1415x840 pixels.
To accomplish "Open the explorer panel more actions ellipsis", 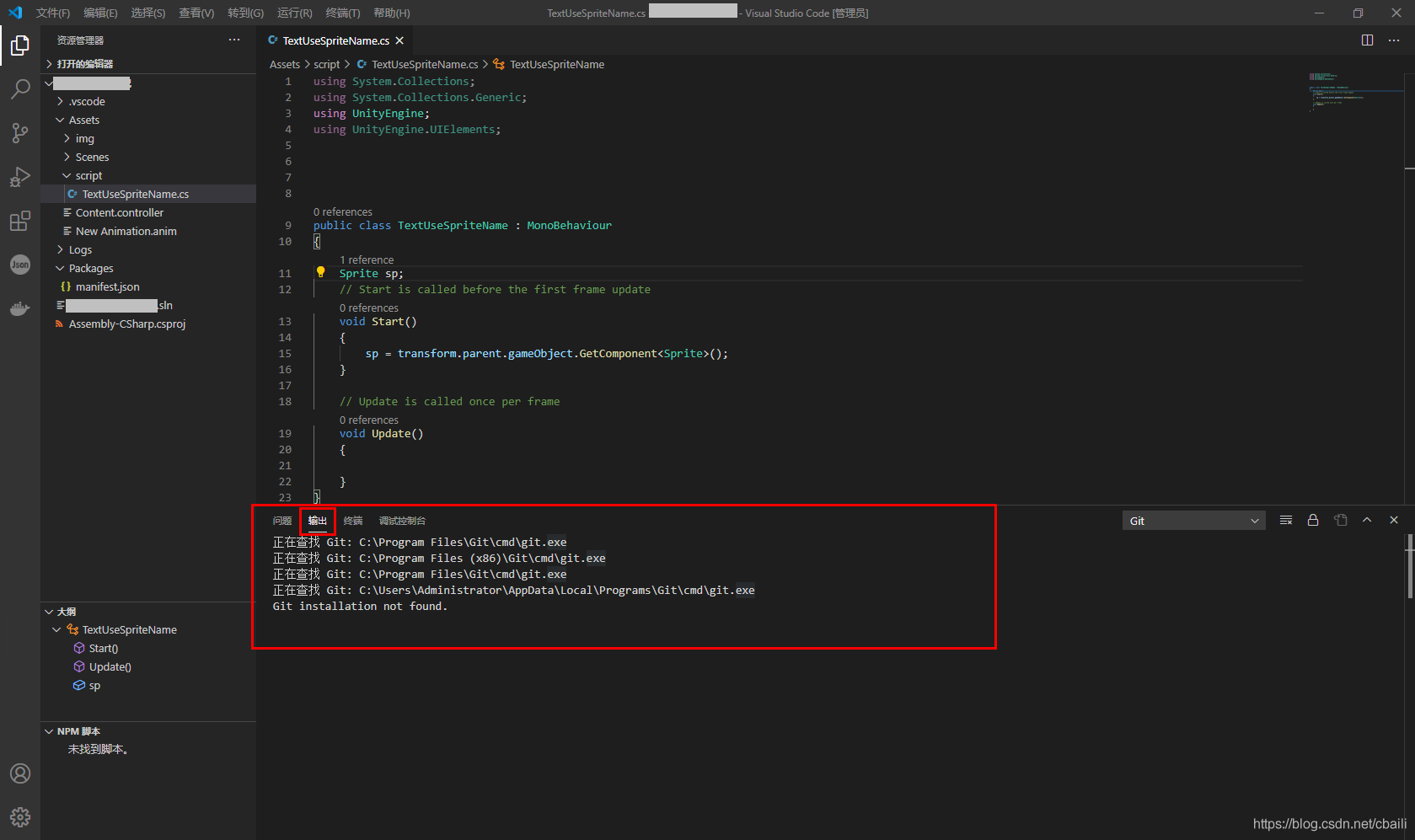I will click(x=234, y=40).
